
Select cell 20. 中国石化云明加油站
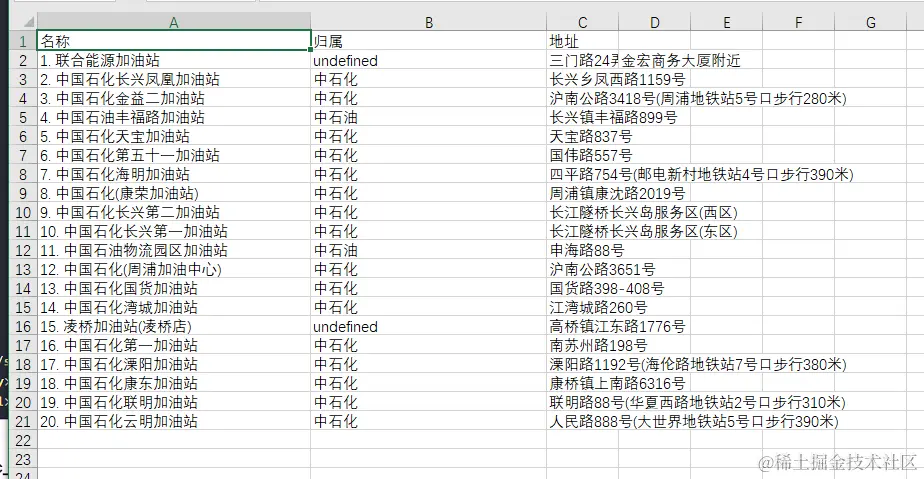174,421
